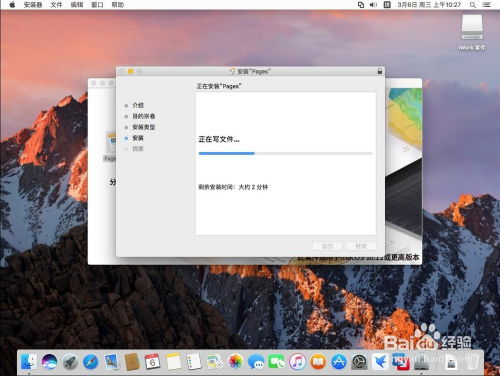Click the disabled 继续 button

tap(361, 246)
